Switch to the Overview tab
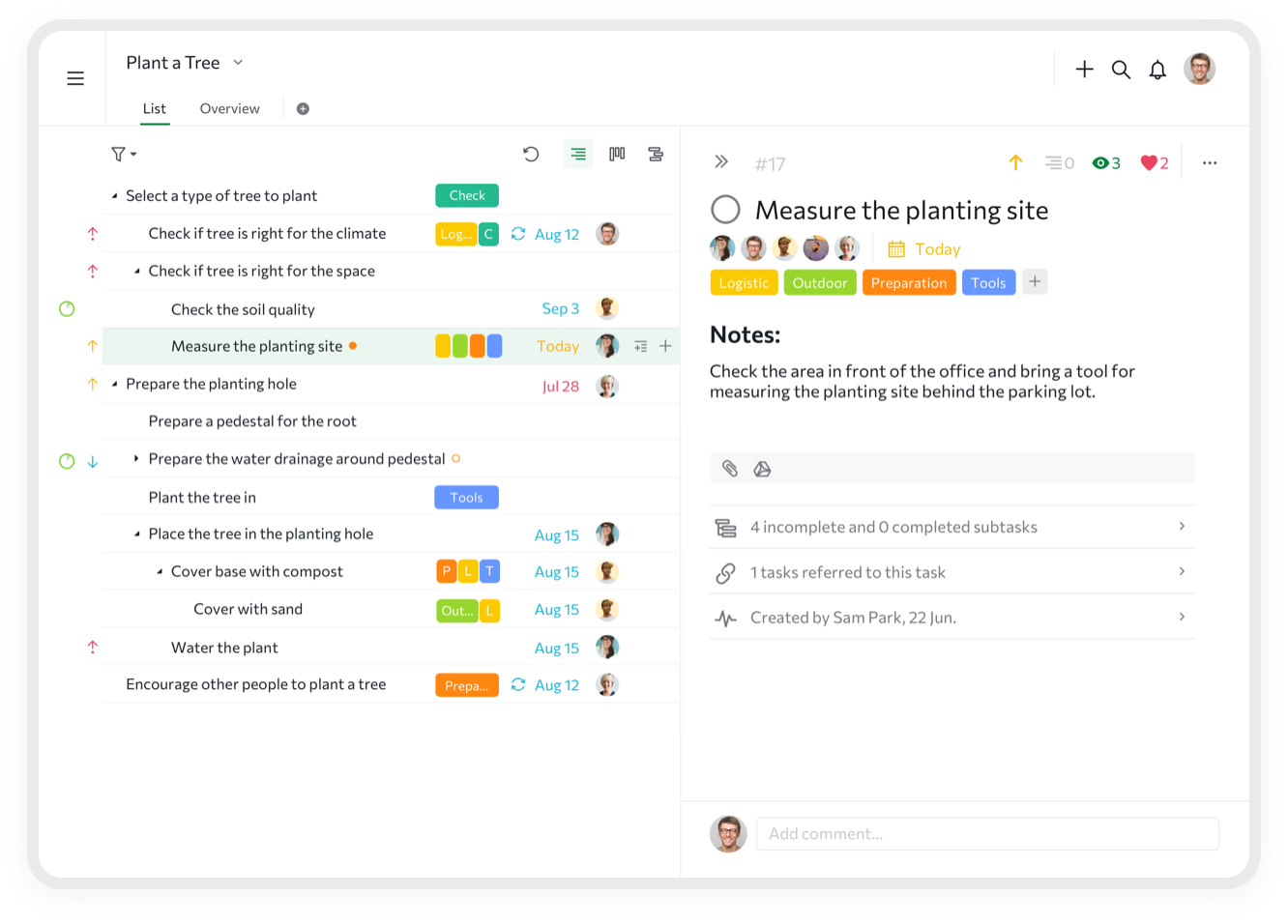 click(229, 108)
